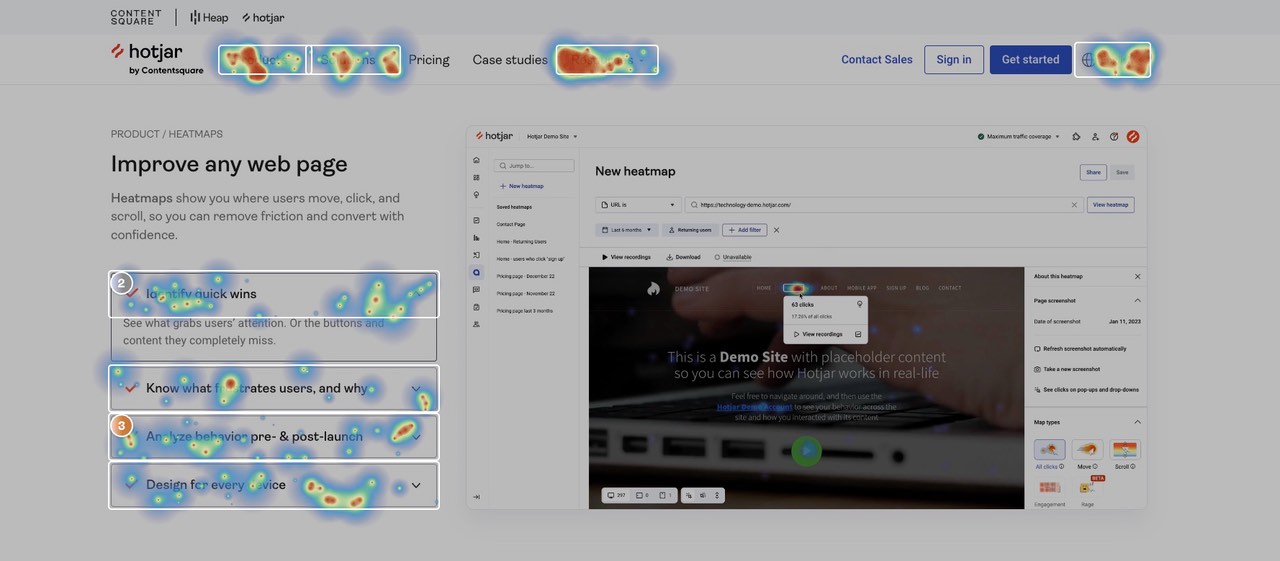Open the URL is dropdown
1280x561 pixels.
(x=638, y=205)
